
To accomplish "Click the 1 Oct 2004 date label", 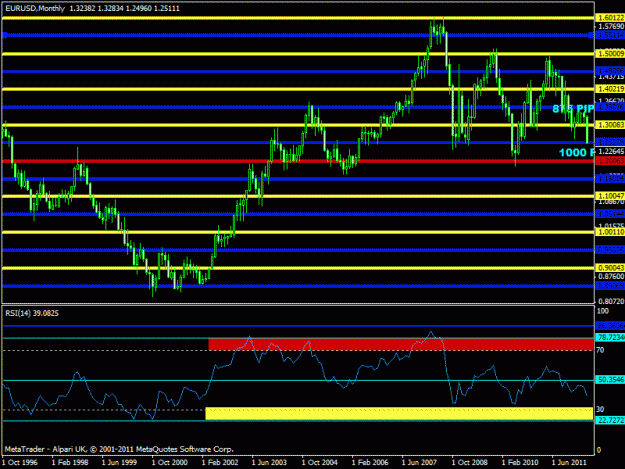I will 320,463.
